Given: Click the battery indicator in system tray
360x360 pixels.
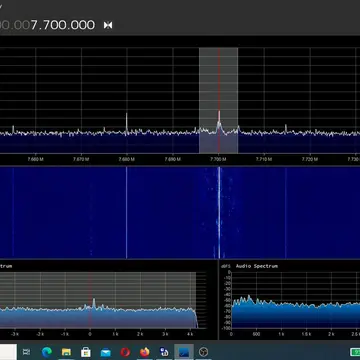Looking at the screenshot, I should pyautogui.click(x=355, y=352).
